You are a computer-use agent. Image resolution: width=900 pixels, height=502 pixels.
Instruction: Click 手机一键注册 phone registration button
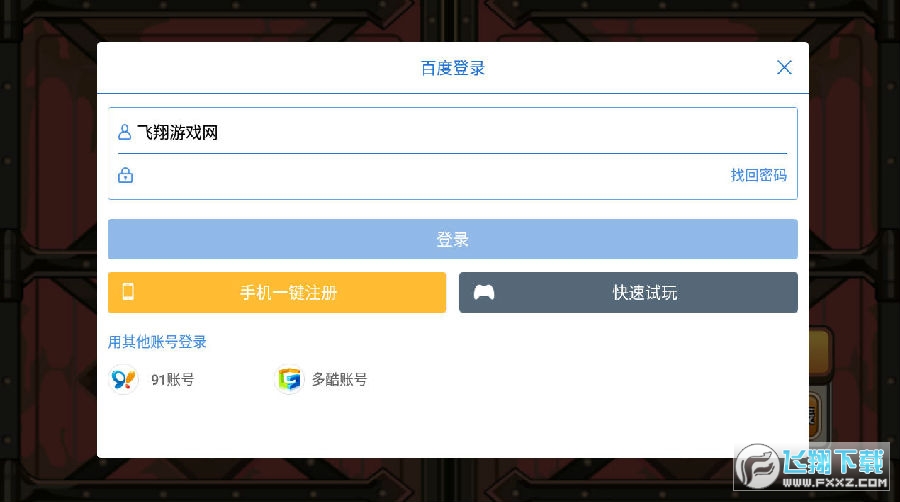[277, 293]
